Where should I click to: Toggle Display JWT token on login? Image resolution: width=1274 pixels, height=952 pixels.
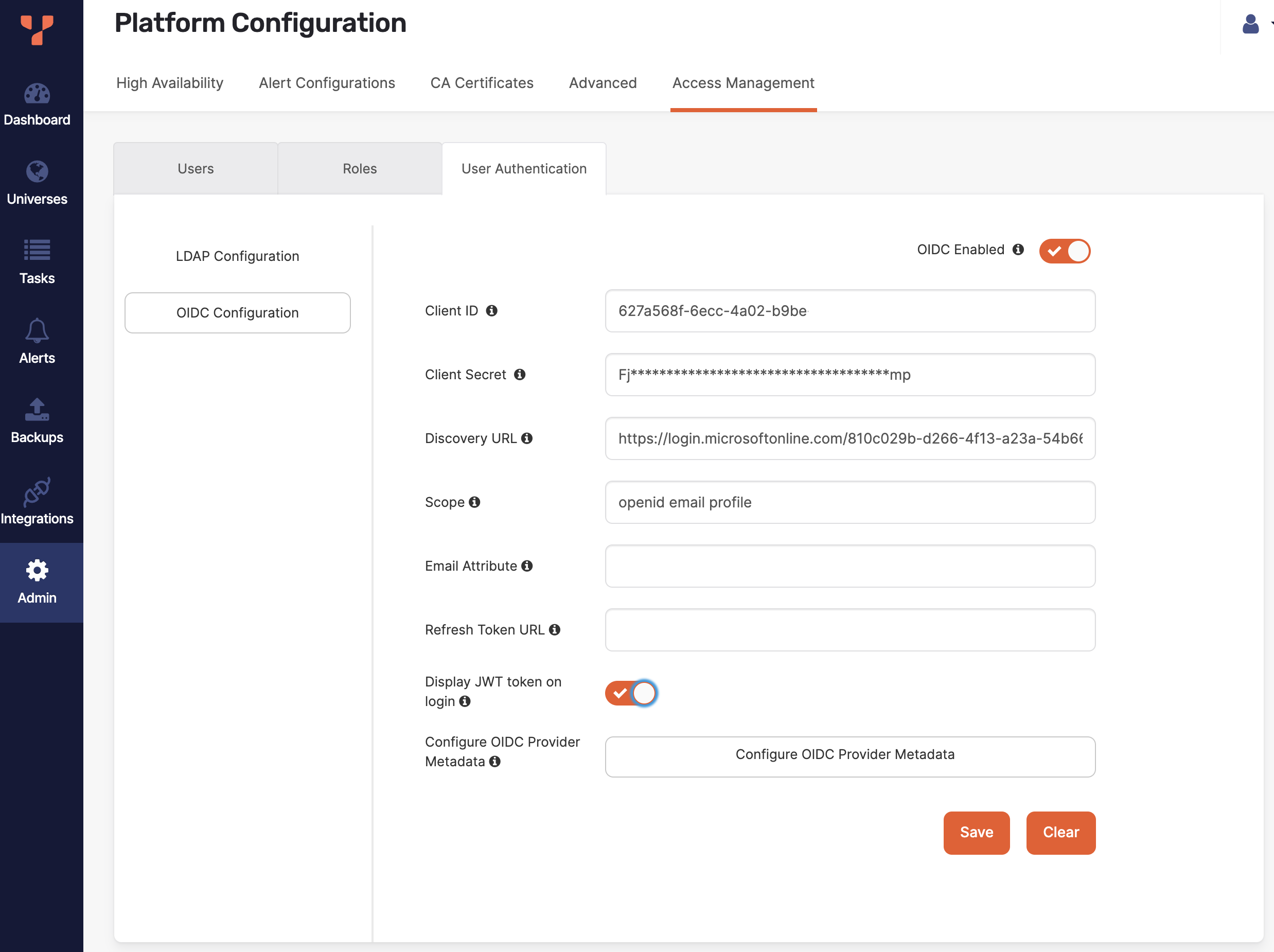[631, 693]
